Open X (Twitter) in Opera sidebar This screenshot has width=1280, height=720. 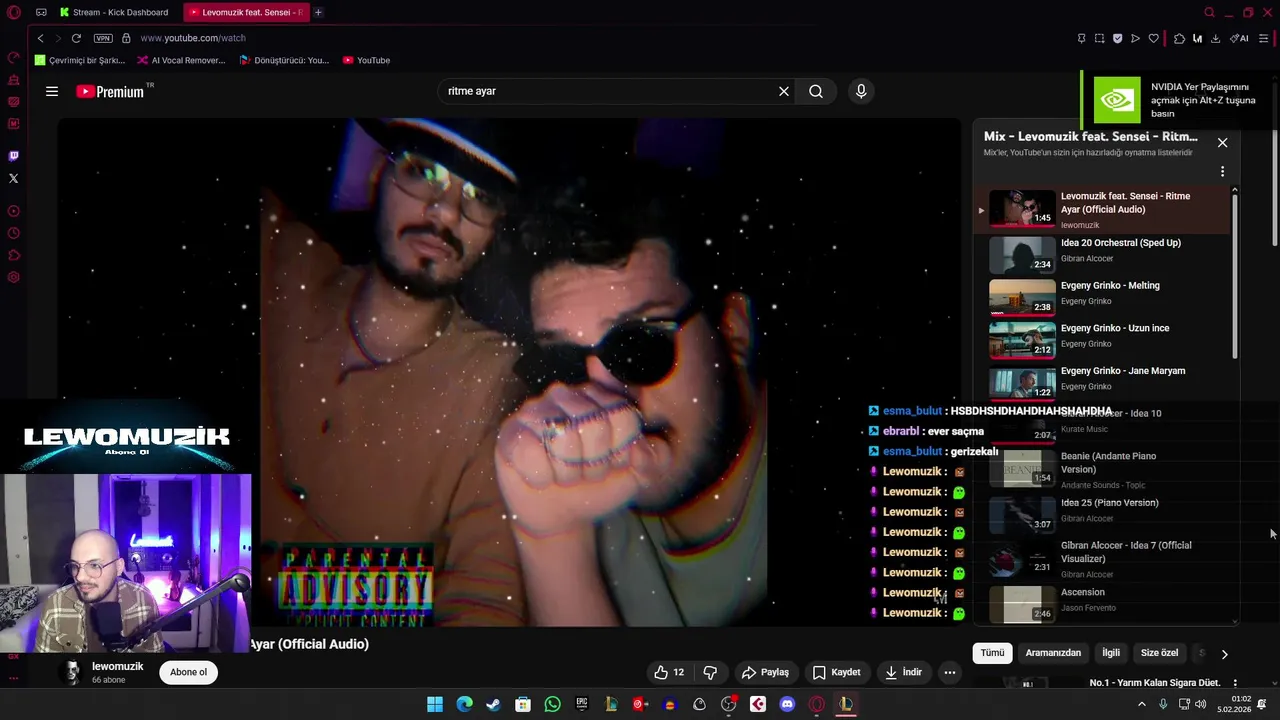[13, 178]
